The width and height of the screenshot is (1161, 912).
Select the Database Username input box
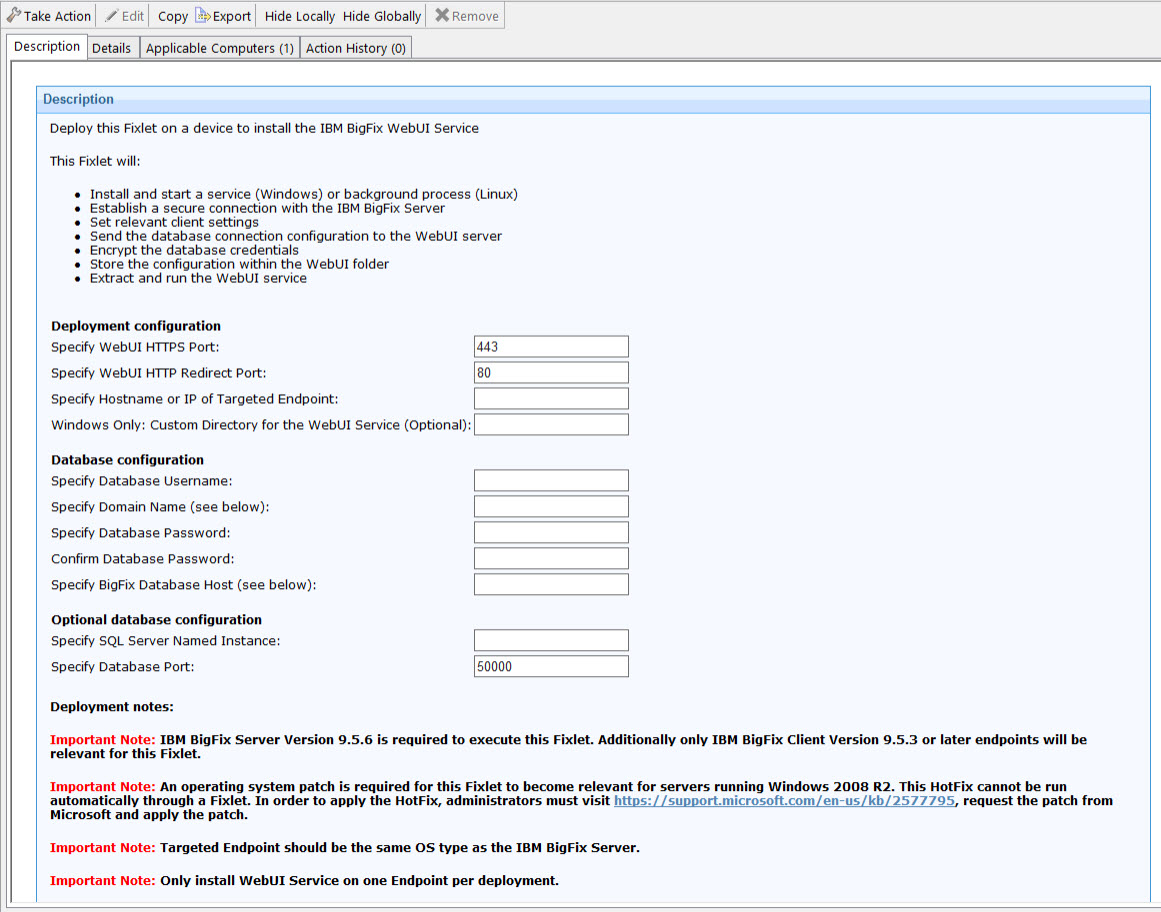551,480
